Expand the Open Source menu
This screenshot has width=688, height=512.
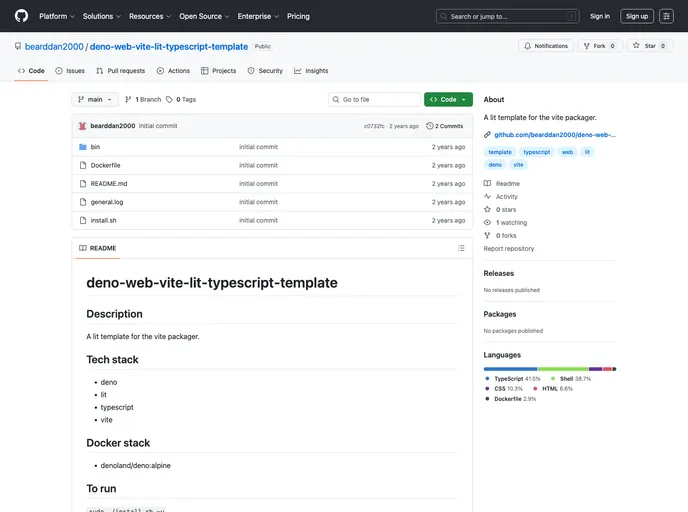204,16
